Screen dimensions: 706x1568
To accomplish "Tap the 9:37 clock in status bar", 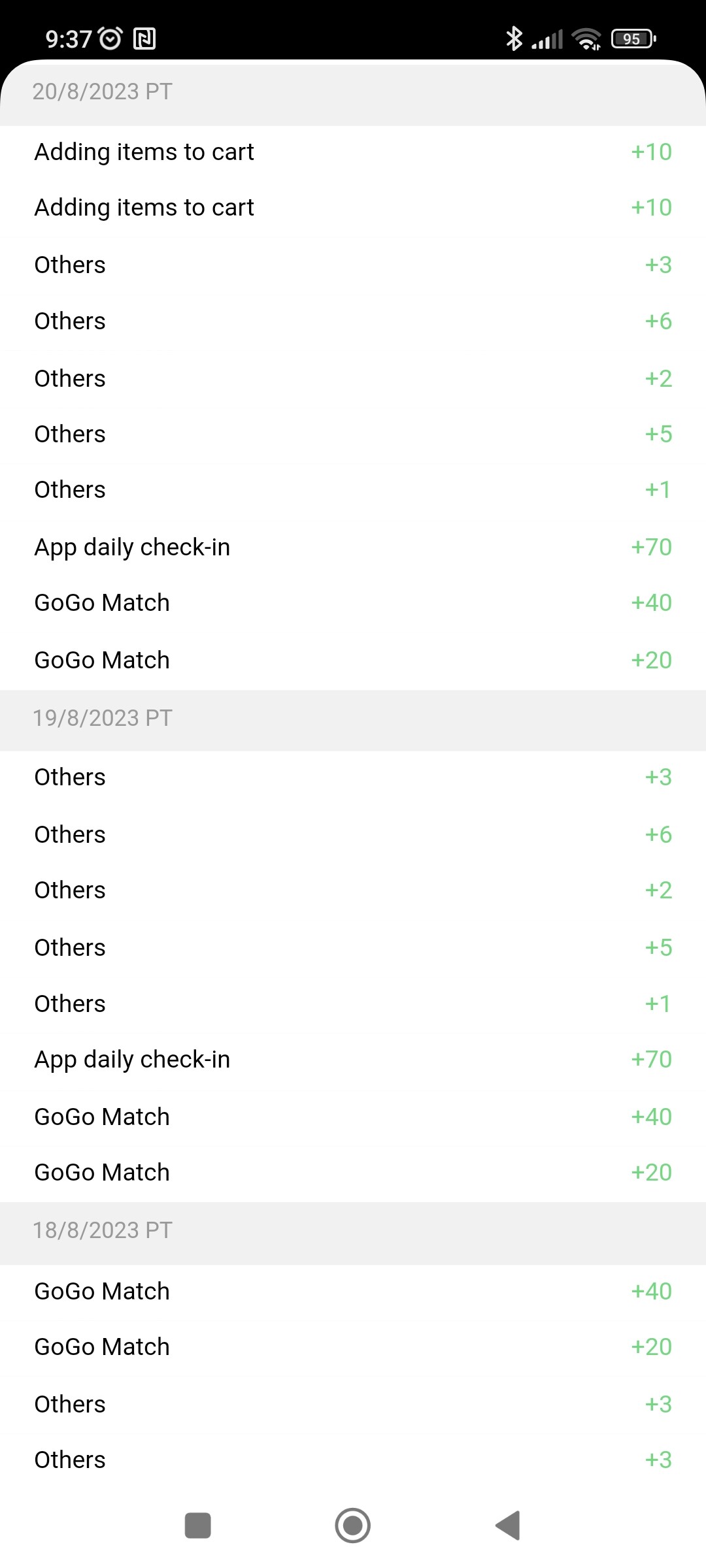I will click(68, 39).
